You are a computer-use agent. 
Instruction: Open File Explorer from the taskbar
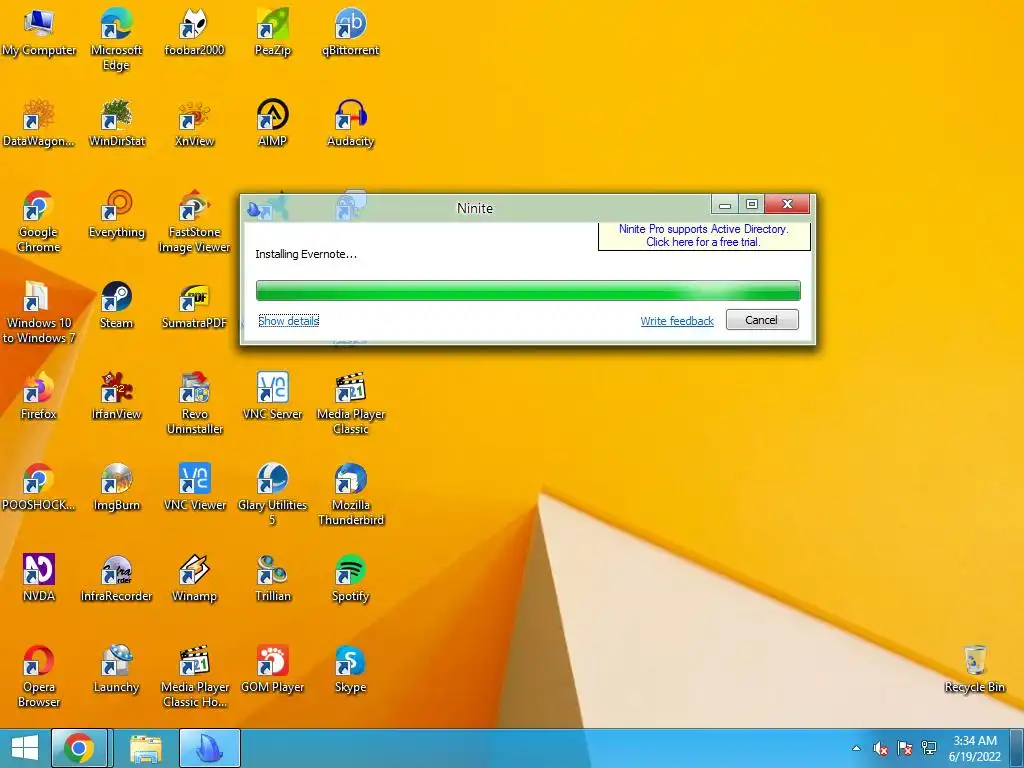(146, 748)
